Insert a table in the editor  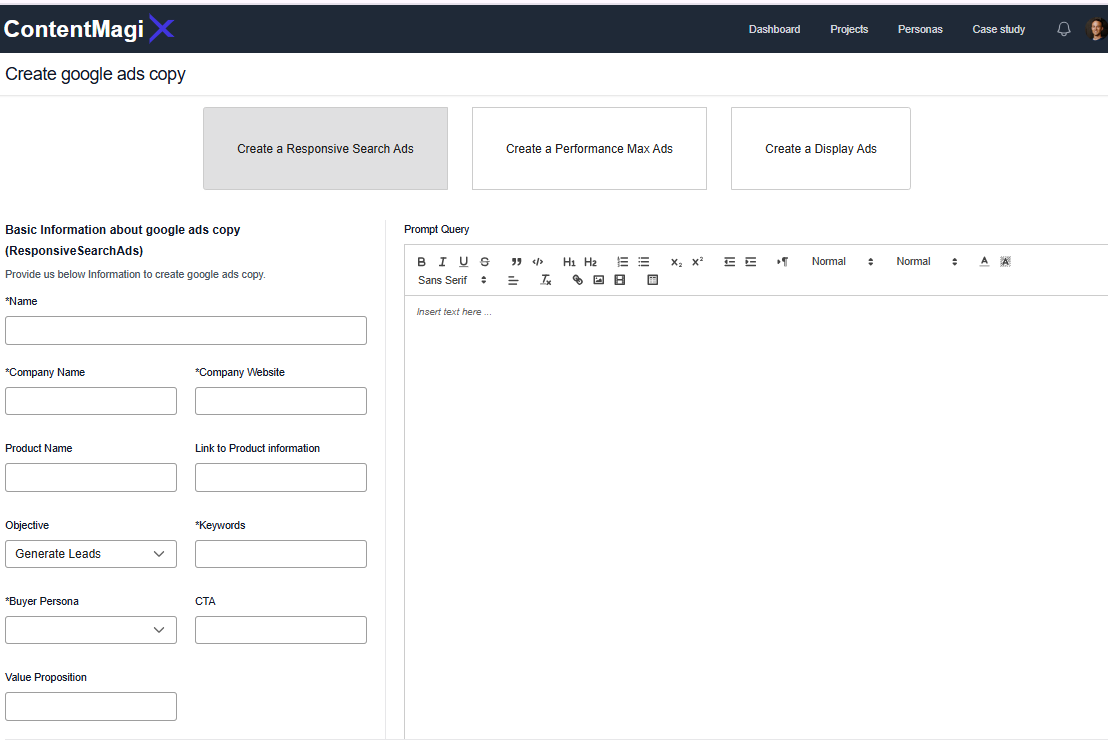click(x=652, y=281)
